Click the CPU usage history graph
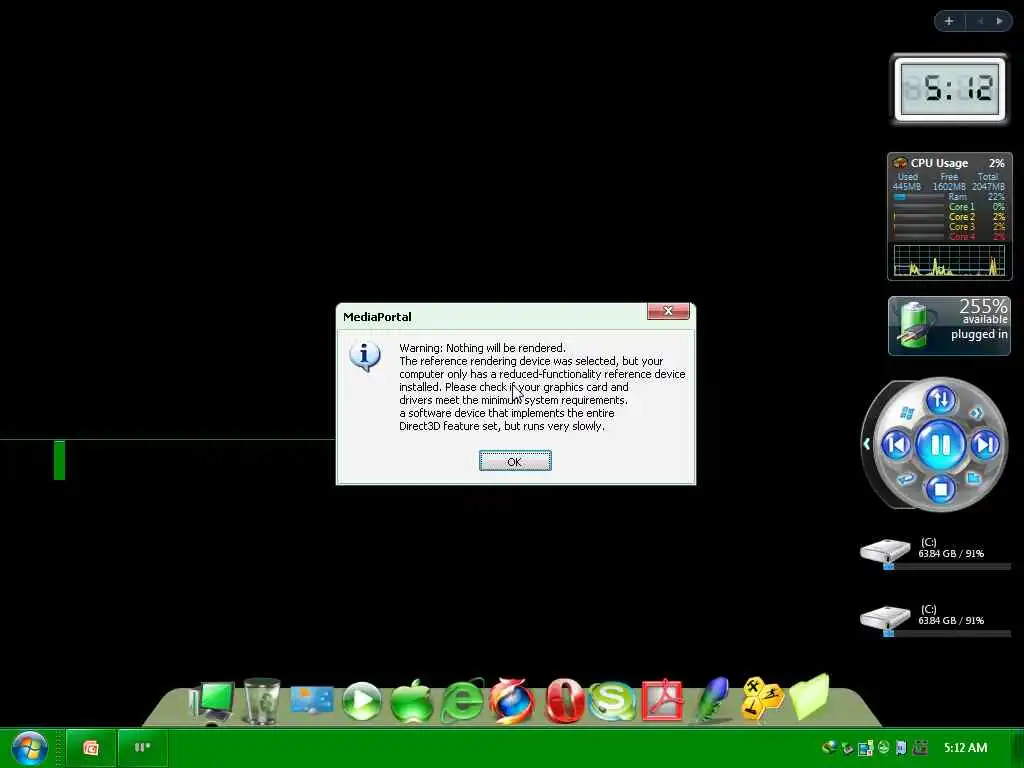The width and height of the screenshot is (1024, 768). click(x=950, y=261)
